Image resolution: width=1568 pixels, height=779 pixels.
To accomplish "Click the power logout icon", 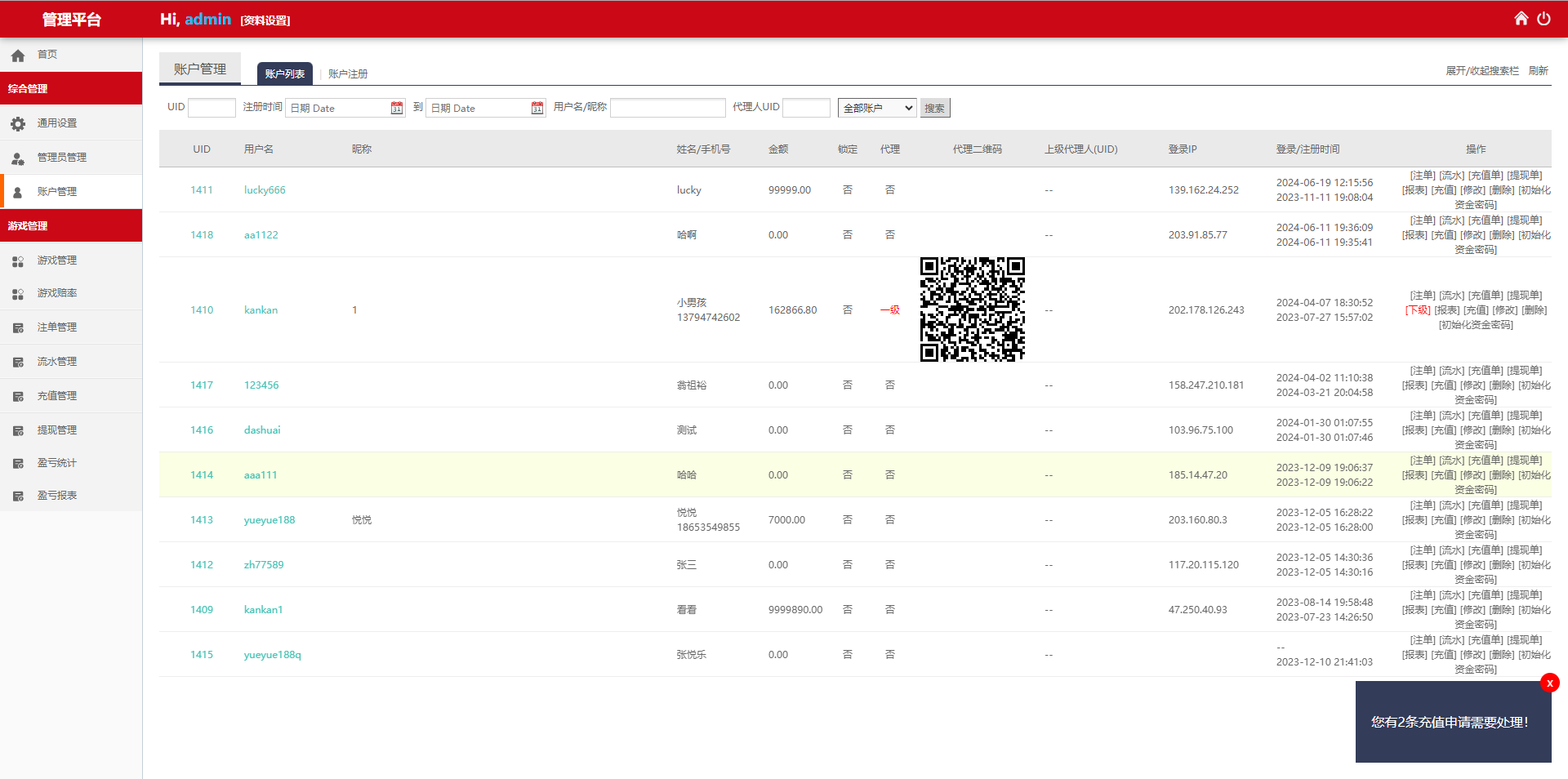I will (x=1543, y=19).
